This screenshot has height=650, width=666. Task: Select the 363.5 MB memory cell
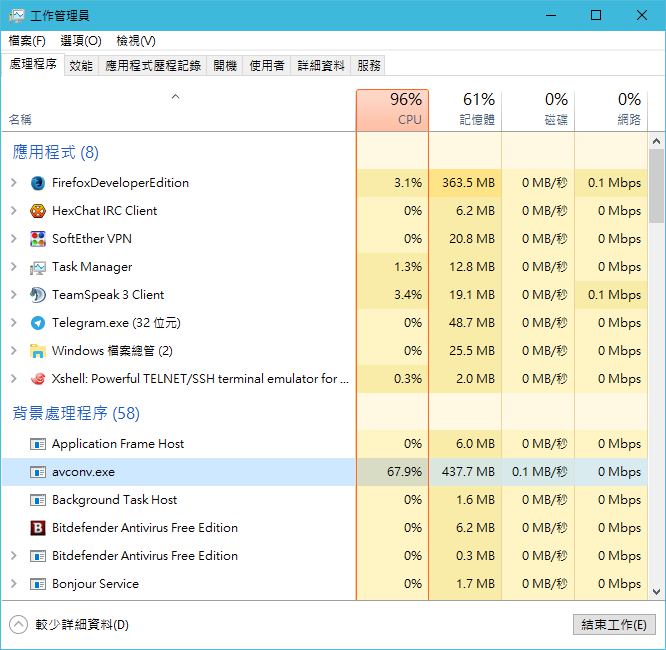pyautogui.click(x=465, y=183)
